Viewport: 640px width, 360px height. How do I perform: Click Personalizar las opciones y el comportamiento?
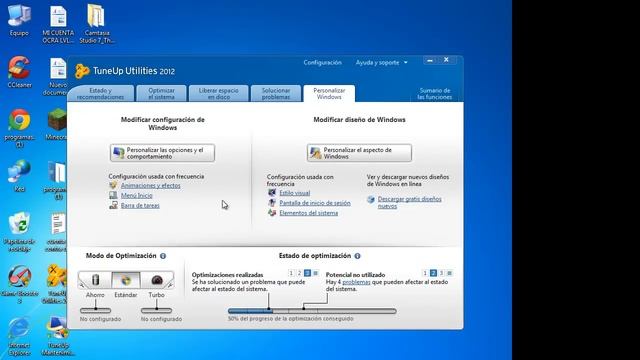click(x=162, y=153)
